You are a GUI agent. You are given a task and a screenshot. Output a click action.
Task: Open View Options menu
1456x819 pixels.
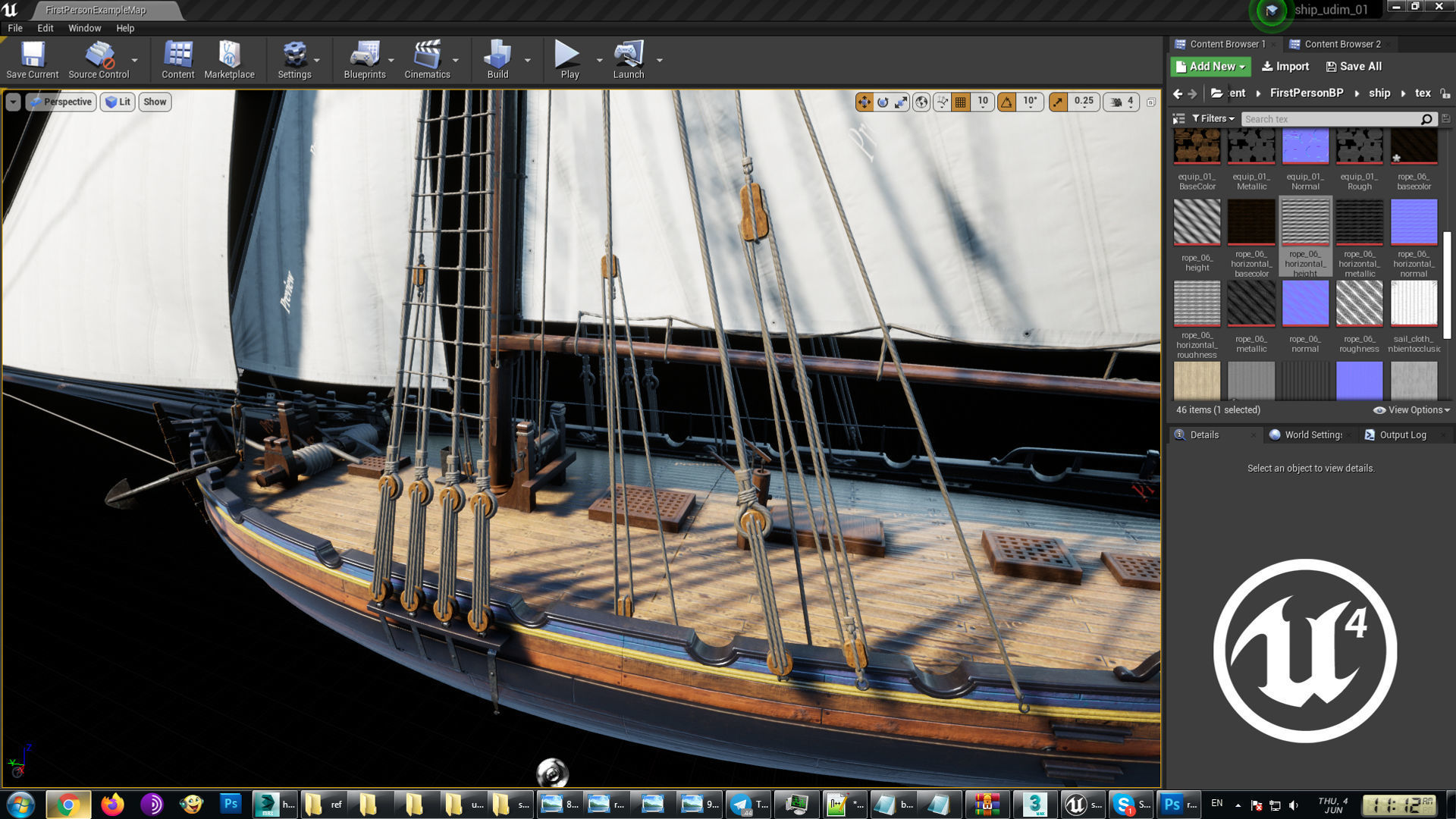[x=1411, y=410]
